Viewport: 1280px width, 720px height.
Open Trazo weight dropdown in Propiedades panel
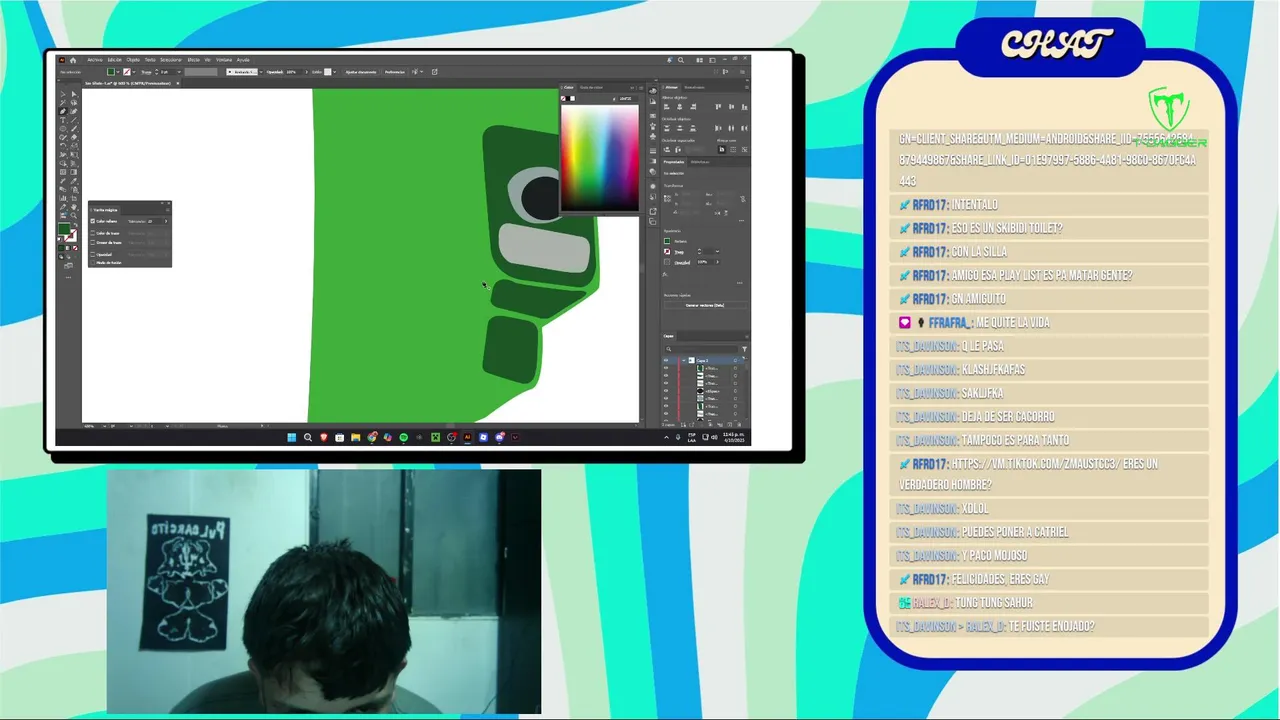[x=717, y=252]
